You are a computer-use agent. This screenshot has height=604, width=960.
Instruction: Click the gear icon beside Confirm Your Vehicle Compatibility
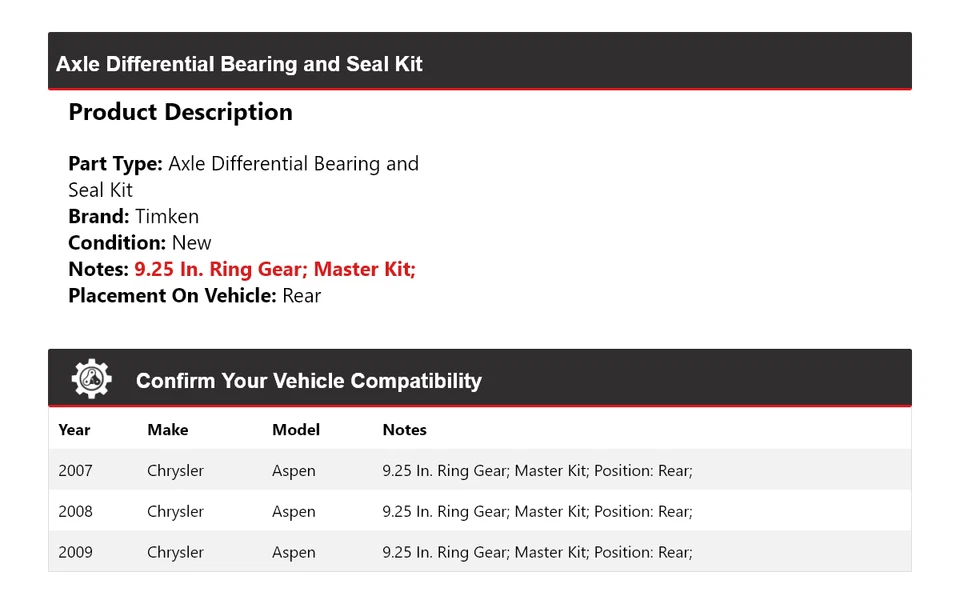92,379
